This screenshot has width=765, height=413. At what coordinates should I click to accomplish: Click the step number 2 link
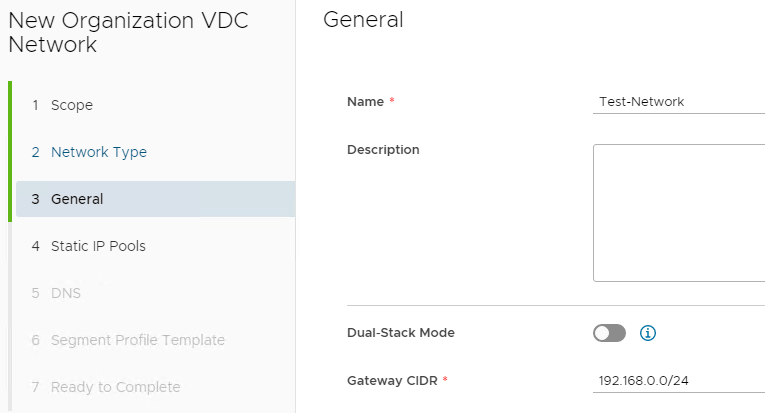tap(36, 152)
